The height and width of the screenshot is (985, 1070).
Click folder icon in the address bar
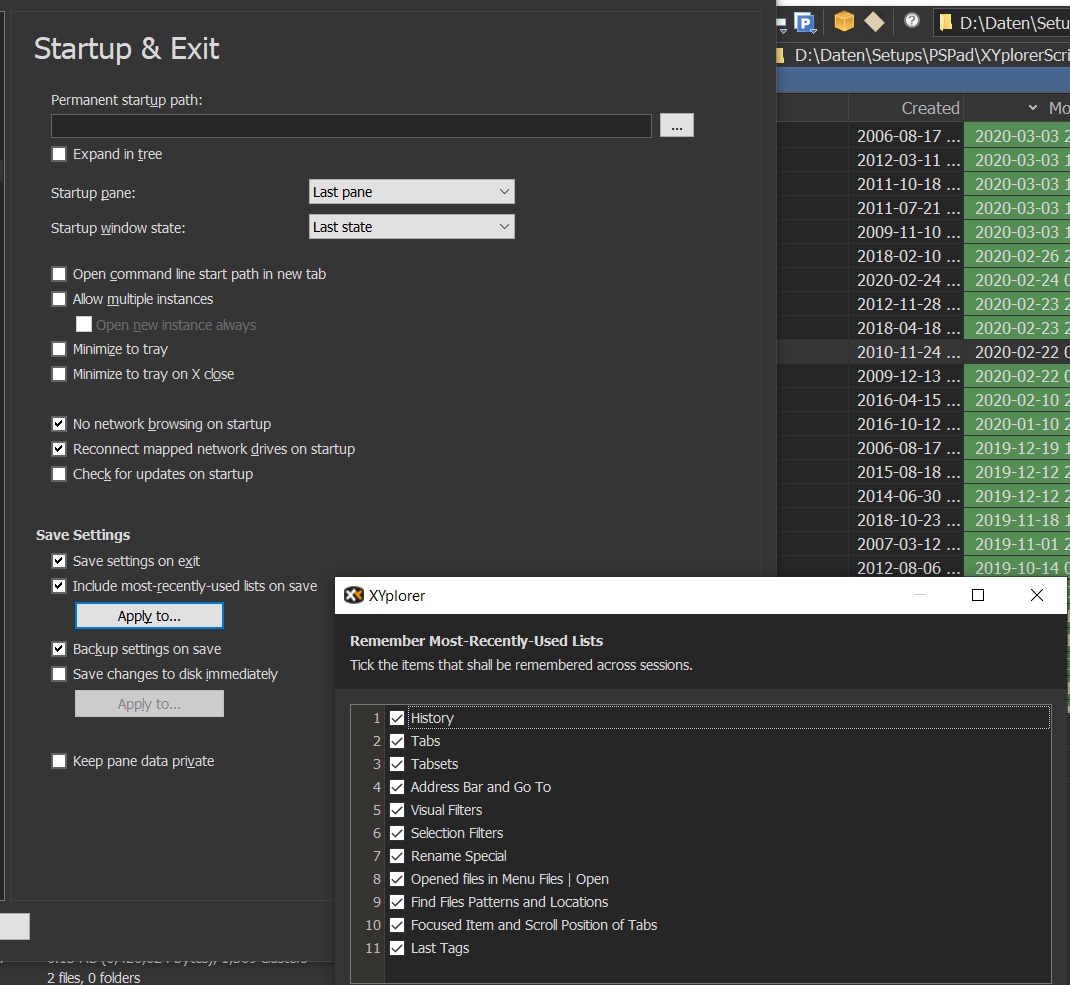point(945,22)
